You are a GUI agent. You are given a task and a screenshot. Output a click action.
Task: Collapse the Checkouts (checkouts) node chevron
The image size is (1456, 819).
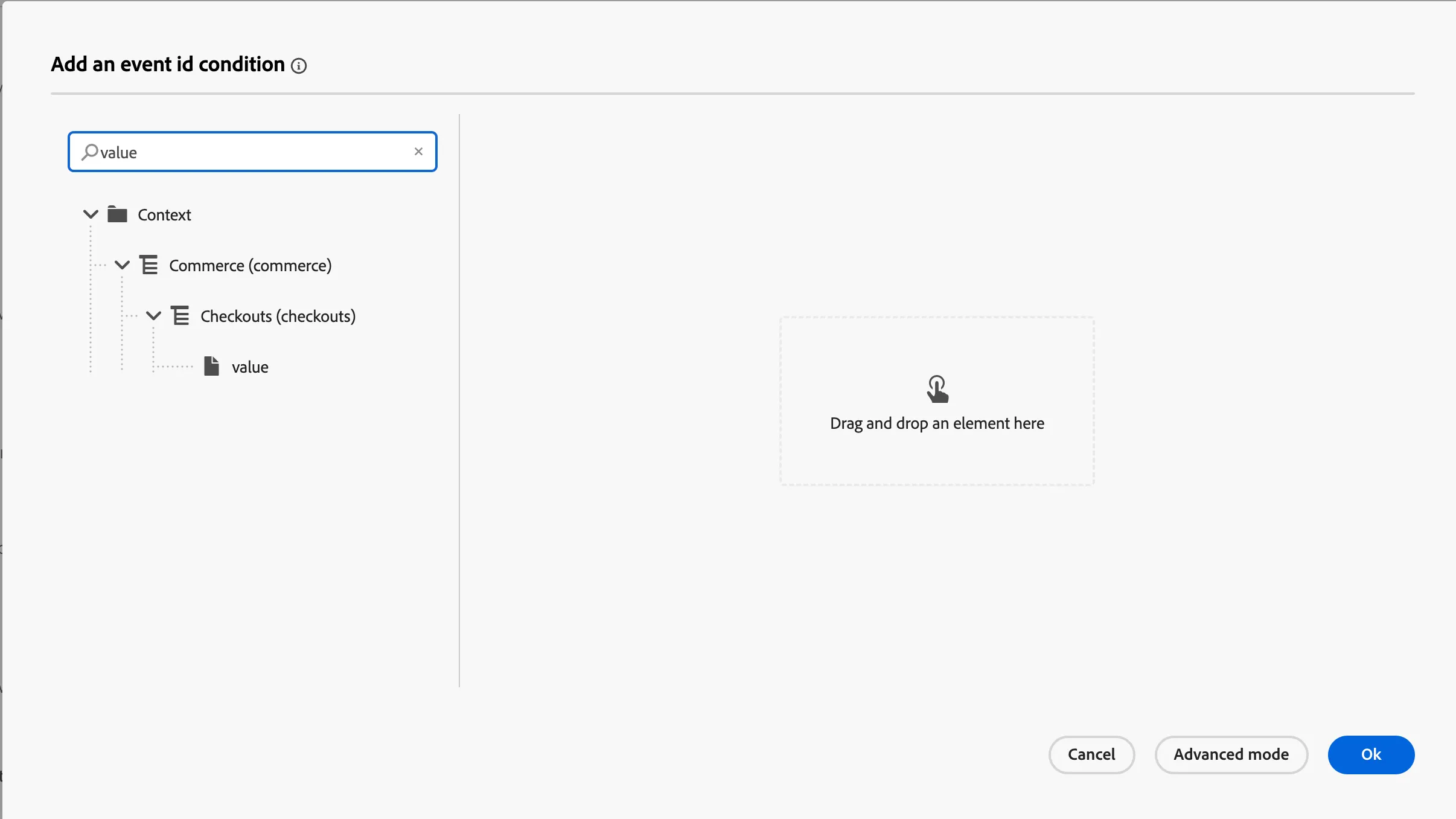(x=153, y=316)
